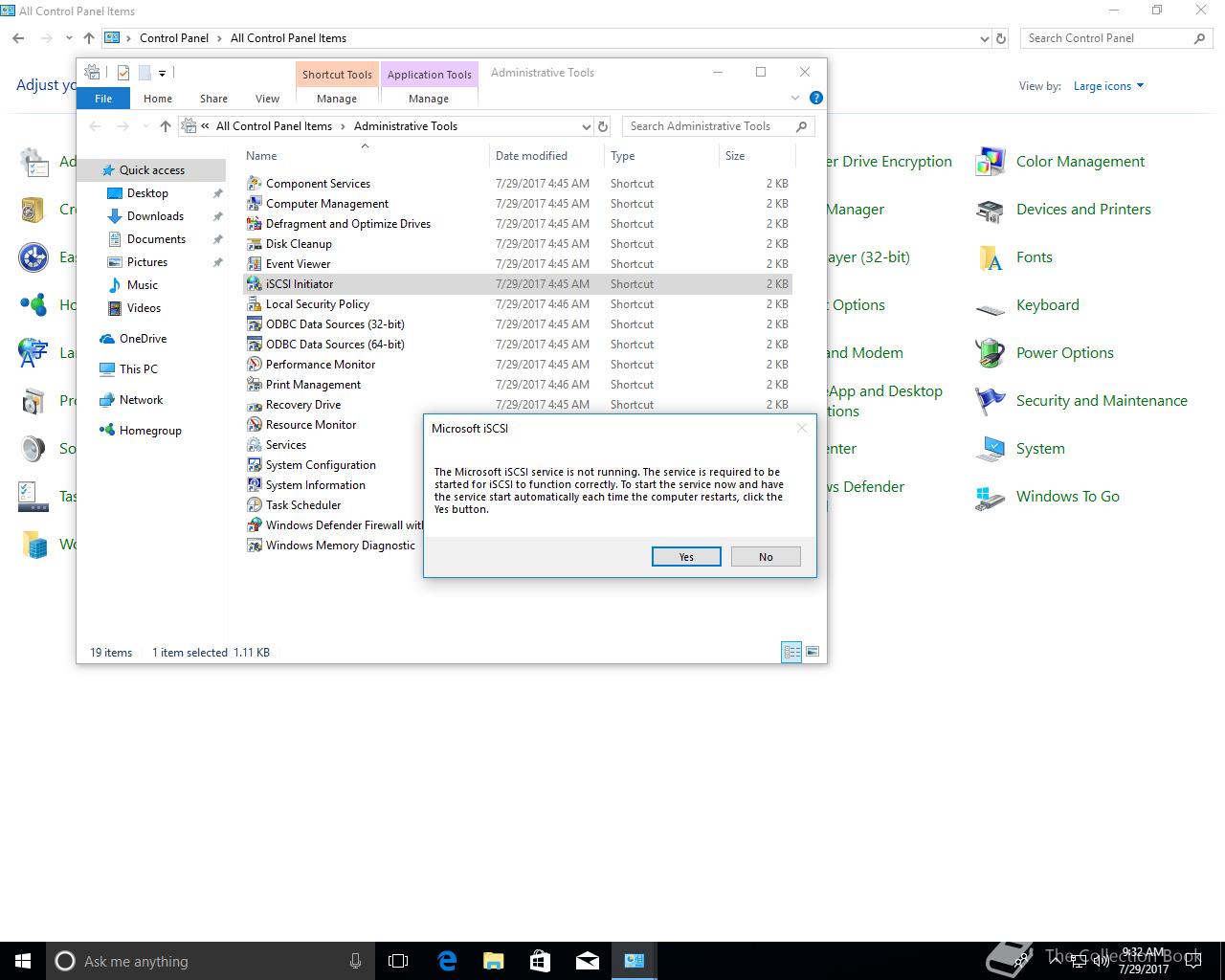The image size is (1225, 980).
Task: Click No in Microsoft iSCSI dialog
Action: (x=766, y=557)
